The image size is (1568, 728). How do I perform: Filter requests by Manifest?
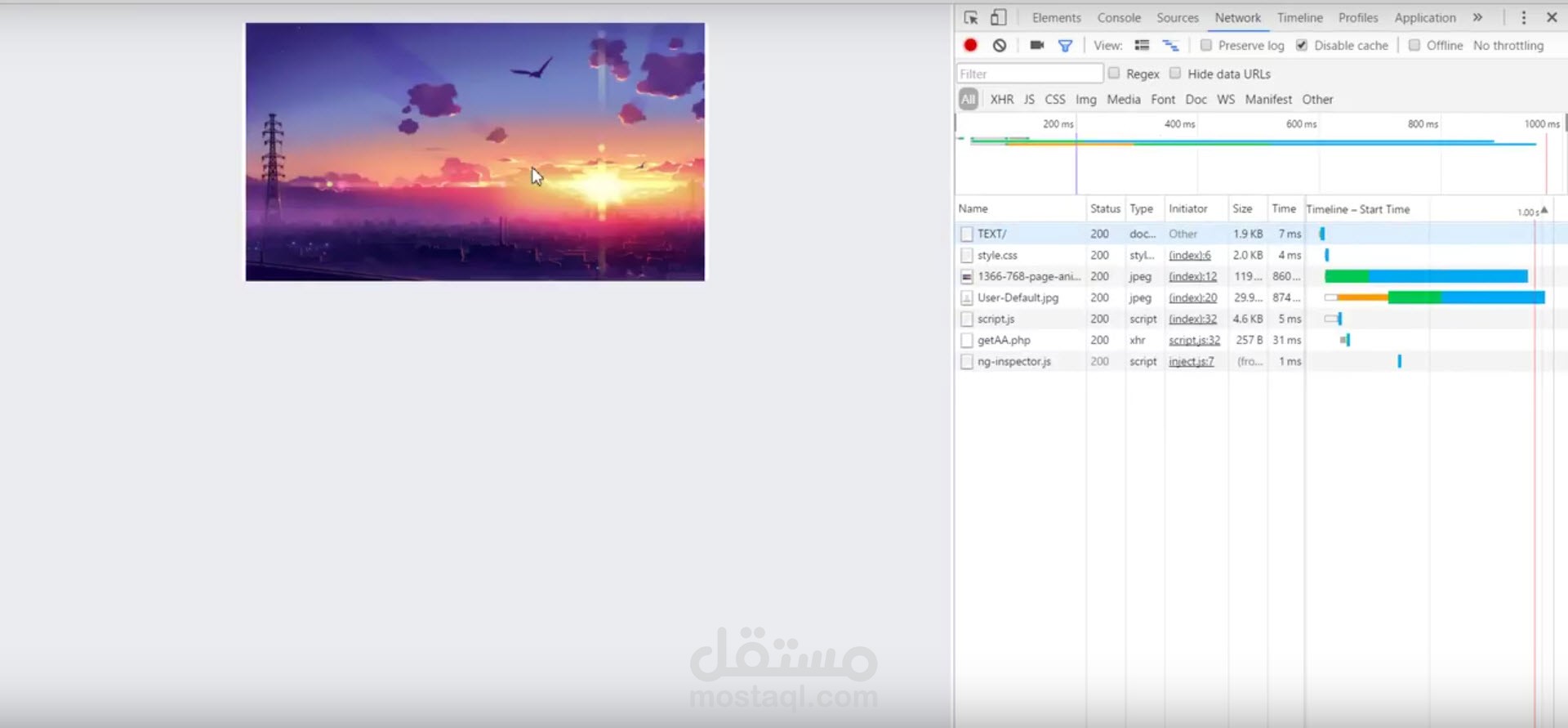click(x=1268, y=99)
